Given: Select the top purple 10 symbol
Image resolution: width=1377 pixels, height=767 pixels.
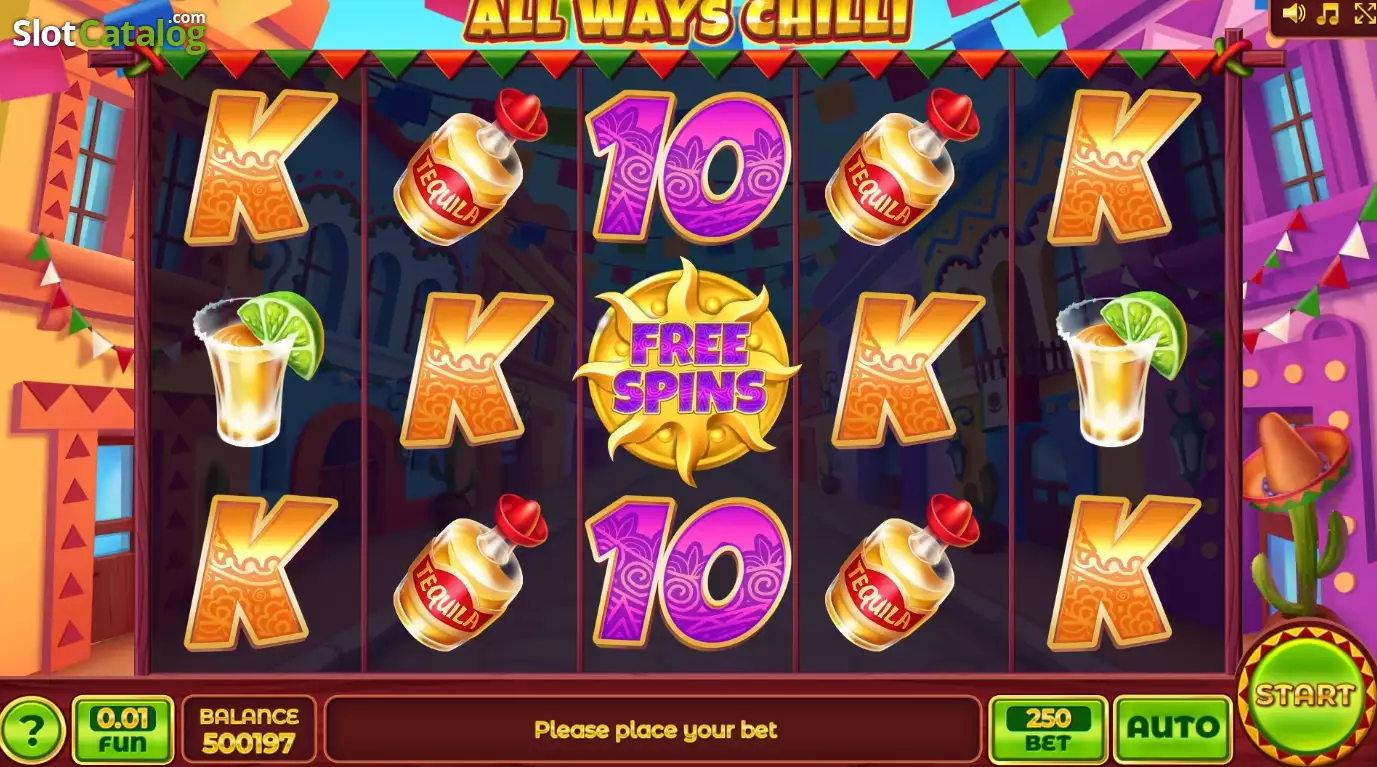Looking at the screenshot, I should pyautogui.click(x=689, y=166).
